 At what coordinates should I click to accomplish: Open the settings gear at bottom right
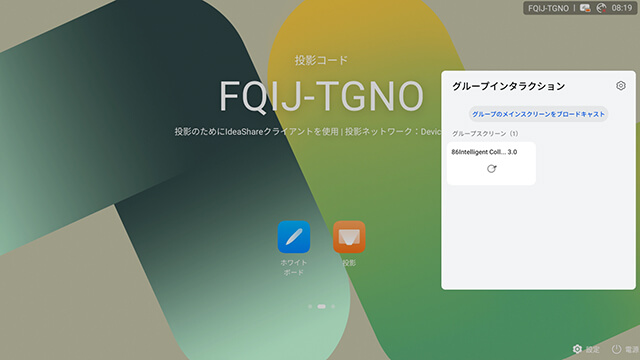(x=577, y=349)
